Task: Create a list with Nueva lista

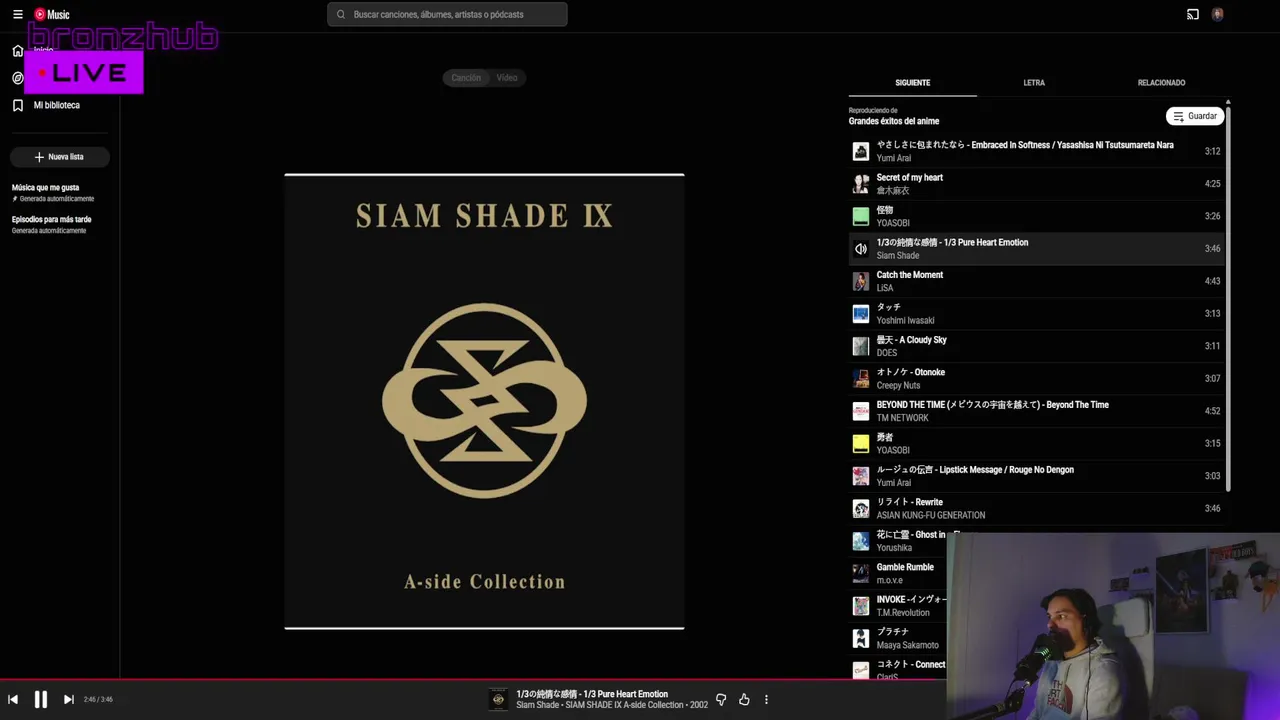Action: pos(60,157)
